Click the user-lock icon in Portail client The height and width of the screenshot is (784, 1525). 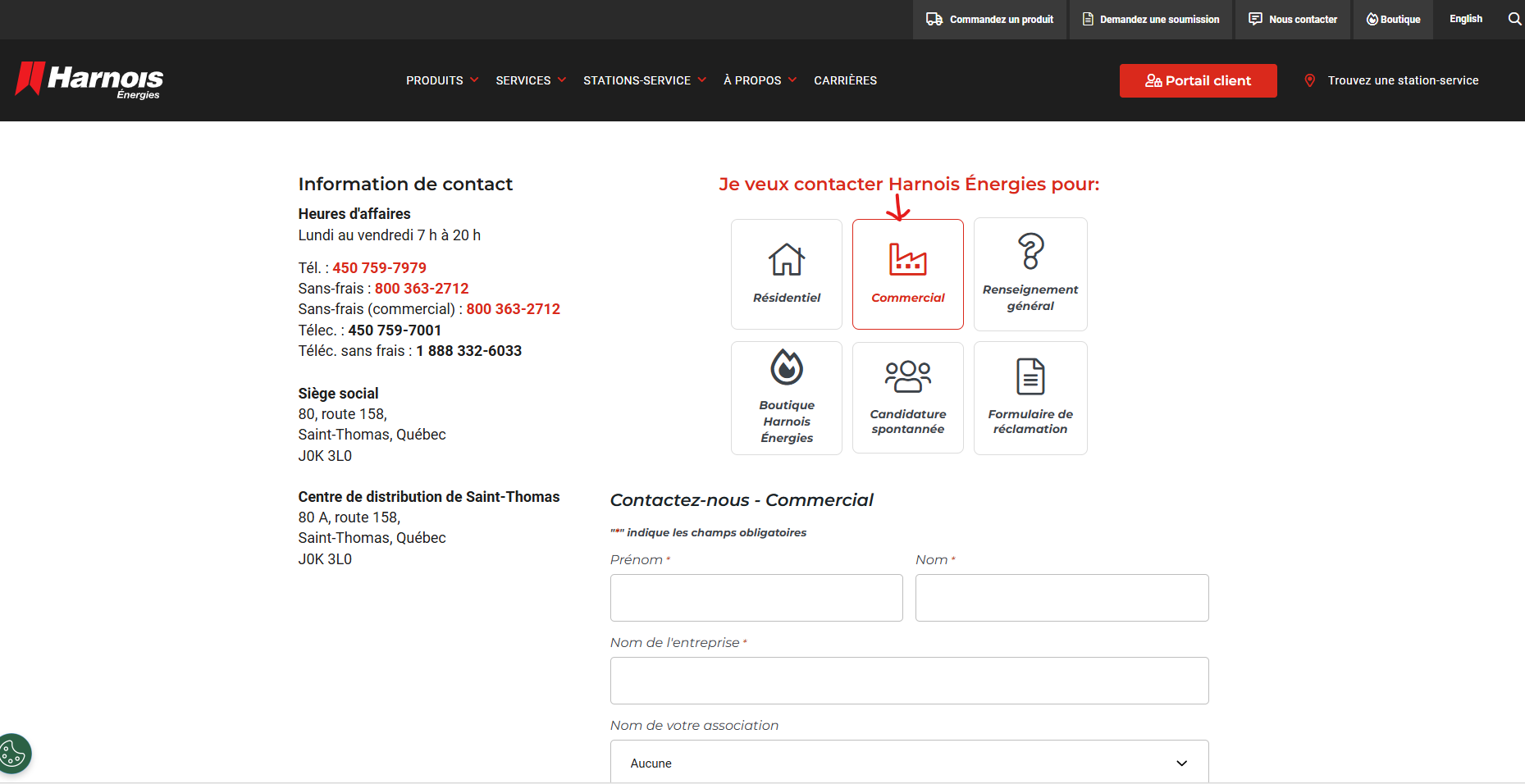[1153, 80]
